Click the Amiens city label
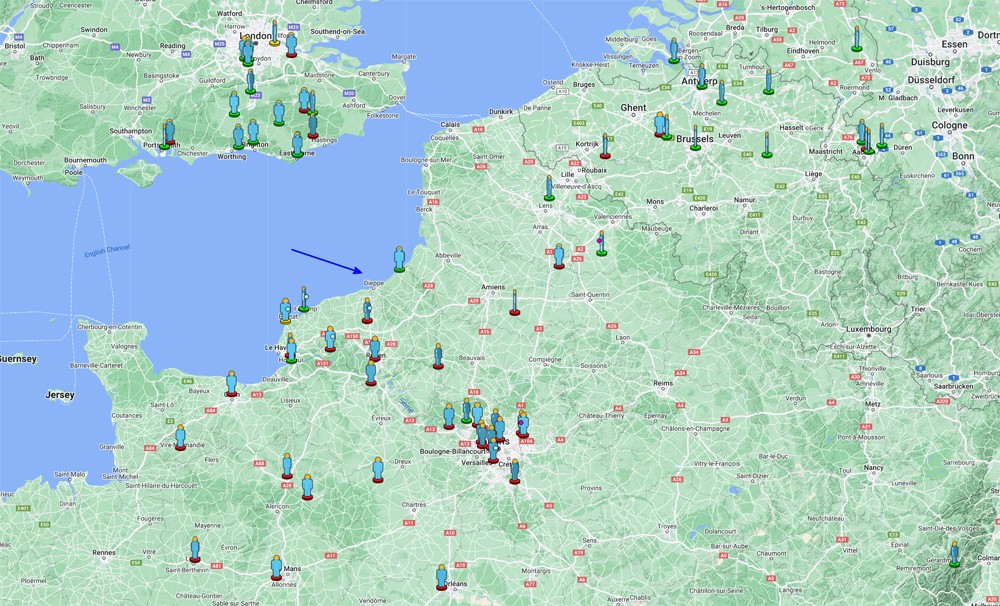The image size is (1000, 606). coord(493,287)
